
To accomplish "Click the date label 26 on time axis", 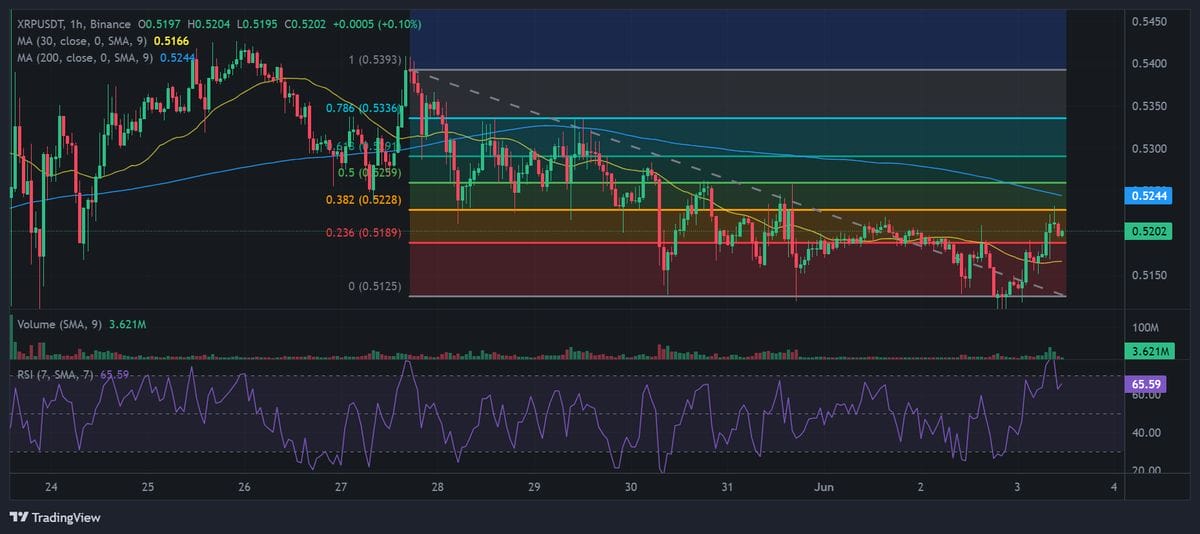I will [244, 487].
